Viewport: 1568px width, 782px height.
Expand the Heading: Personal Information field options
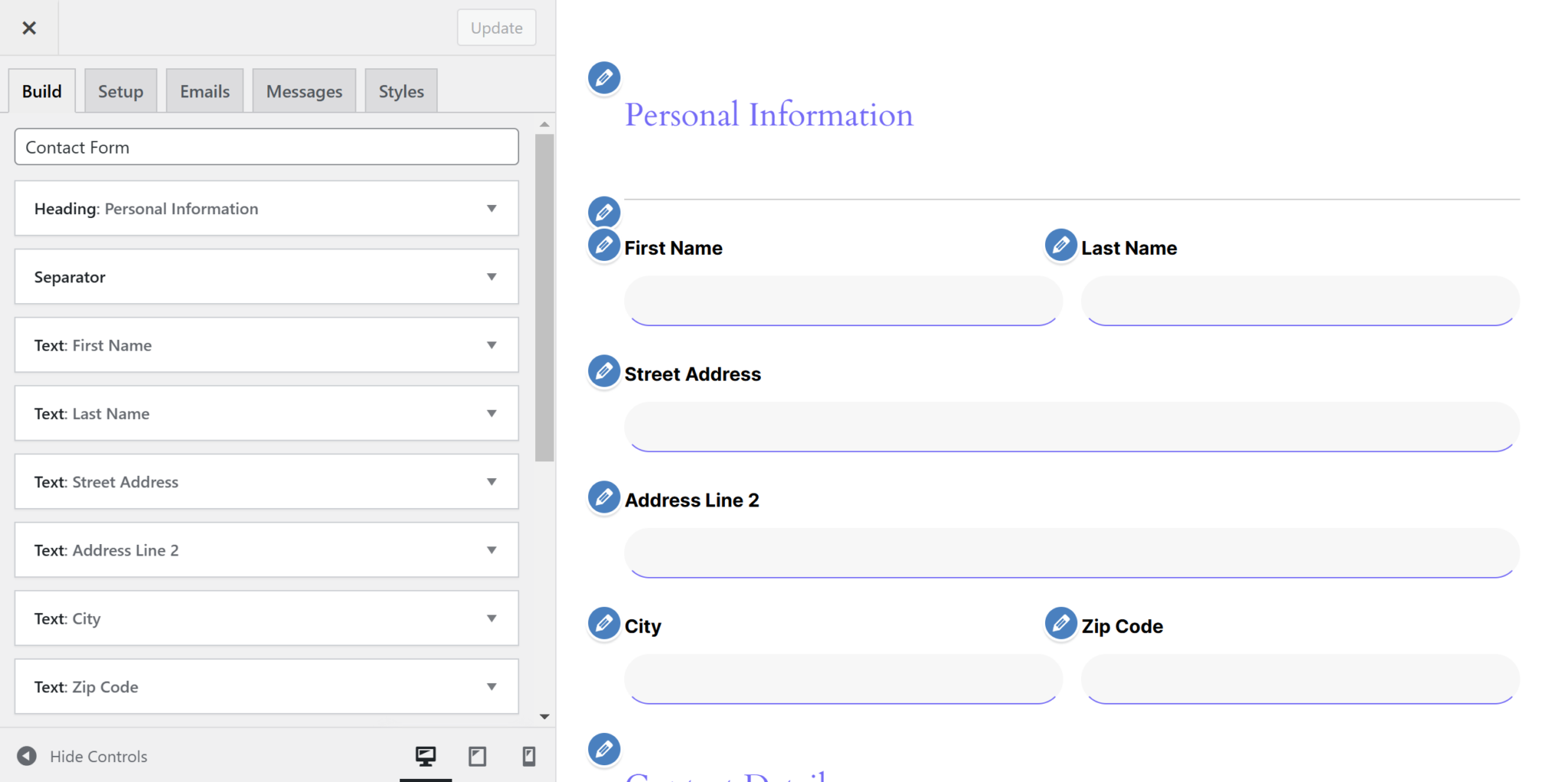492,208
